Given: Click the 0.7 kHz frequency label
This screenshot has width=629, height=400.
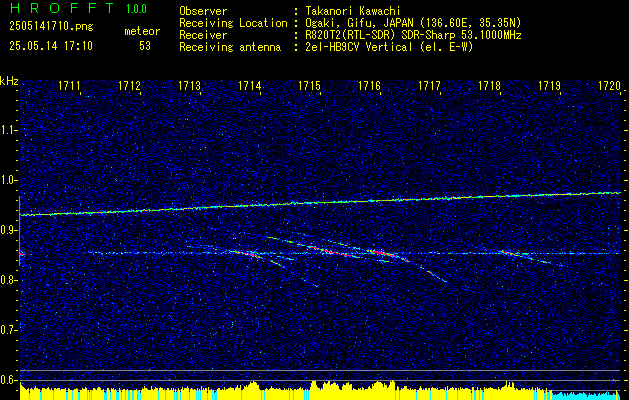Looking at the screenshot, I should point(9,330).
